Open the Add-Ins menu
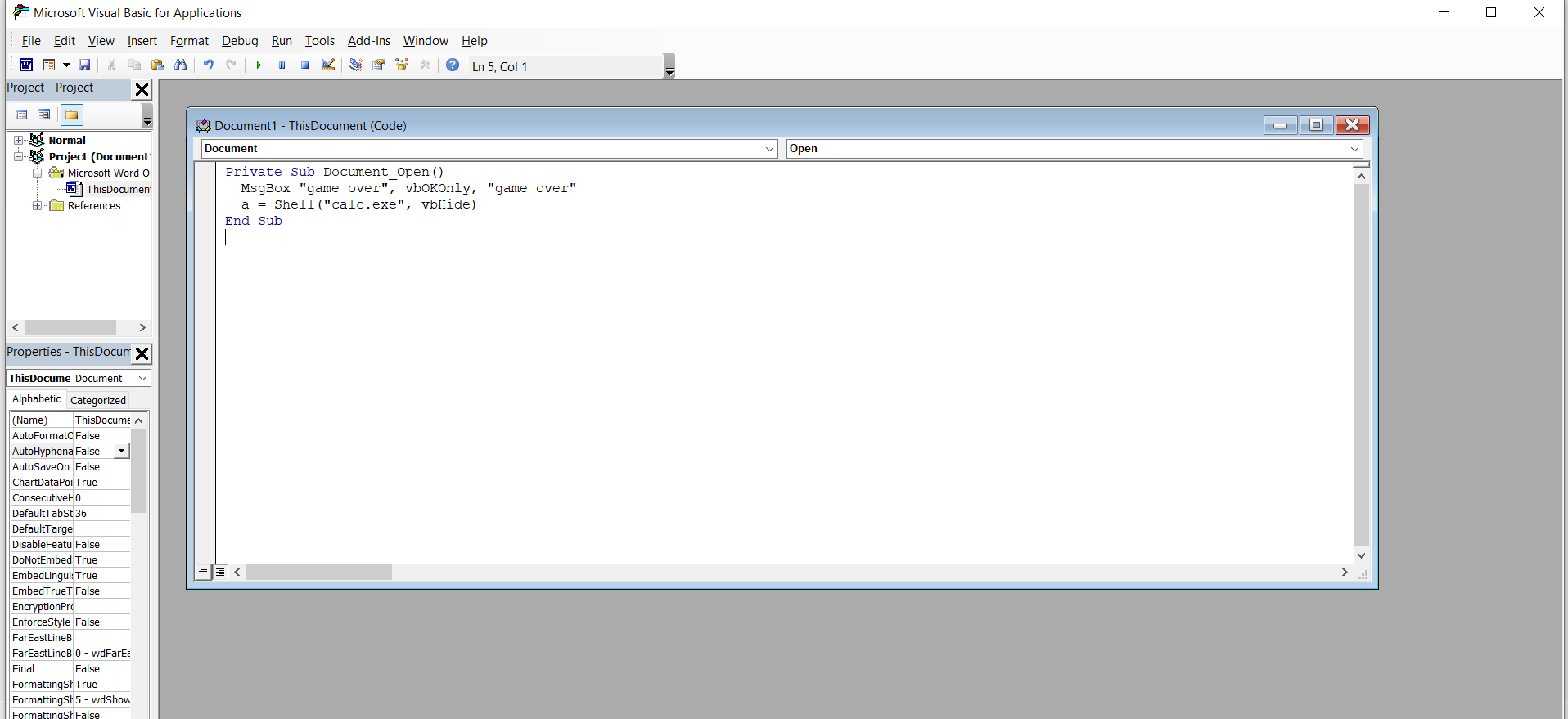The width and height of the screenshot is (1568, 719). click(x=369, y=41)
